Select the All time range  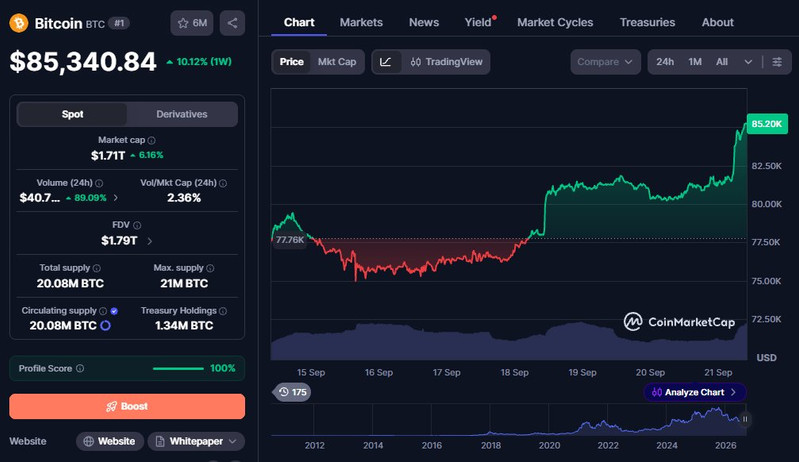point(722,62)
